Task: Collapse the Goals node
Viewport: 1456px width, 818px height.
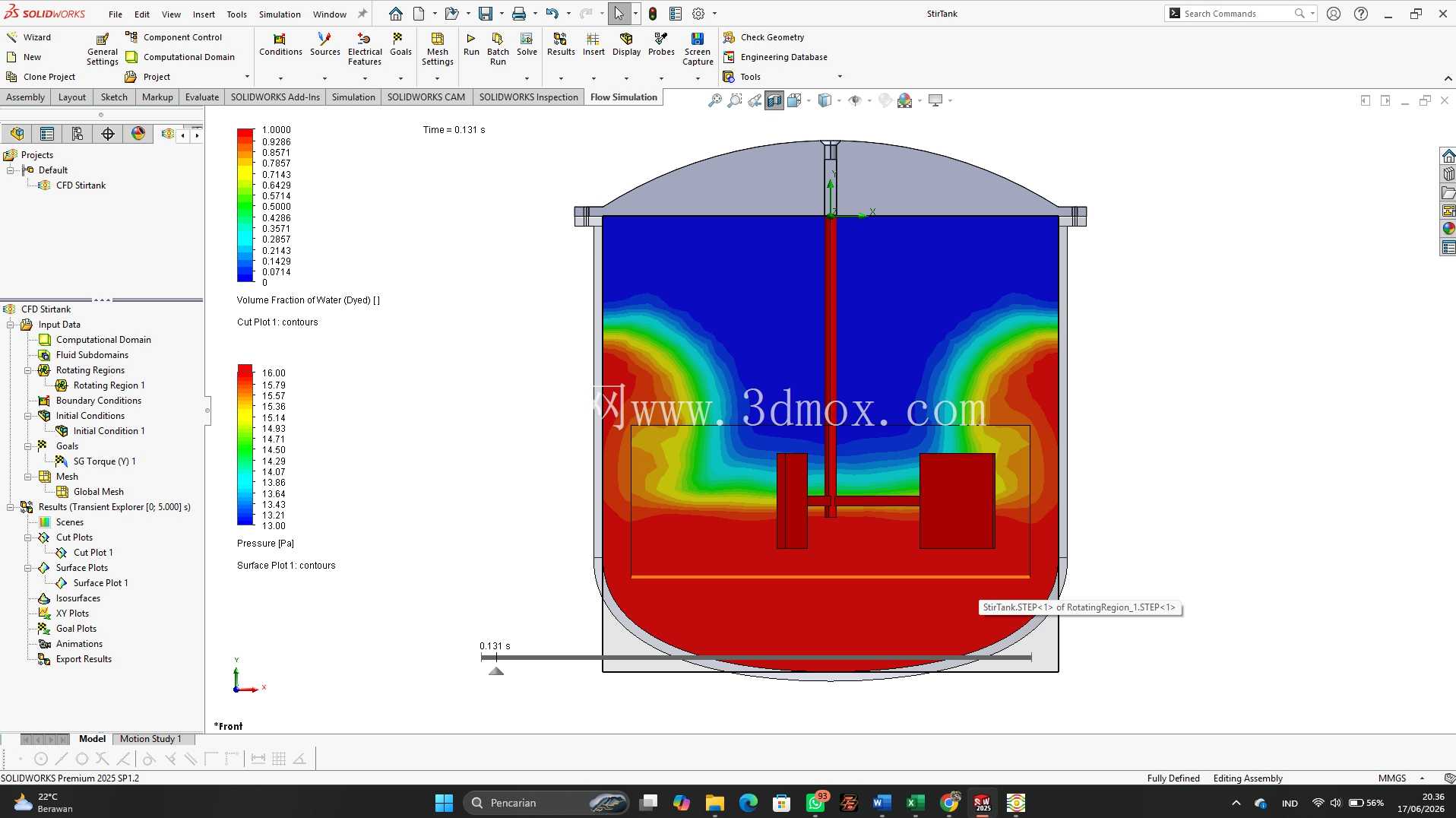Action: (28, 446)
